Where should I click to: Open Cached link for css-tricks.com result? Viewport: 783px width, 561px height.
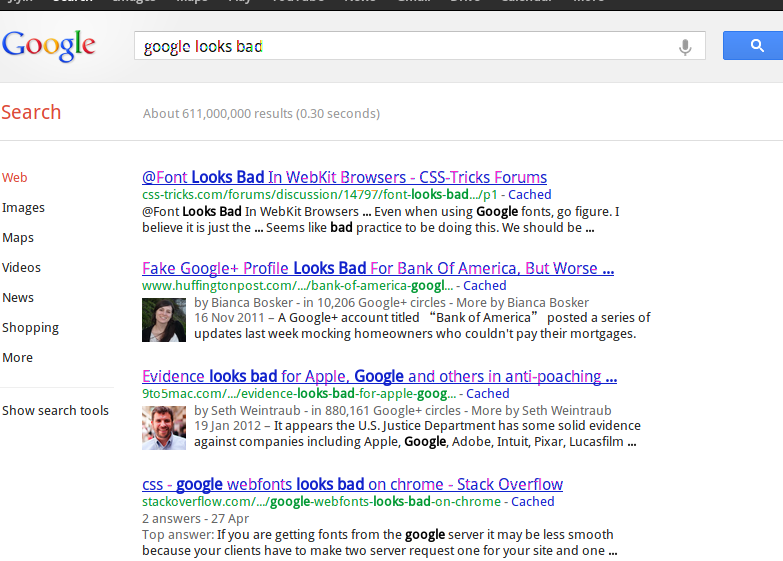pos(529,194)
